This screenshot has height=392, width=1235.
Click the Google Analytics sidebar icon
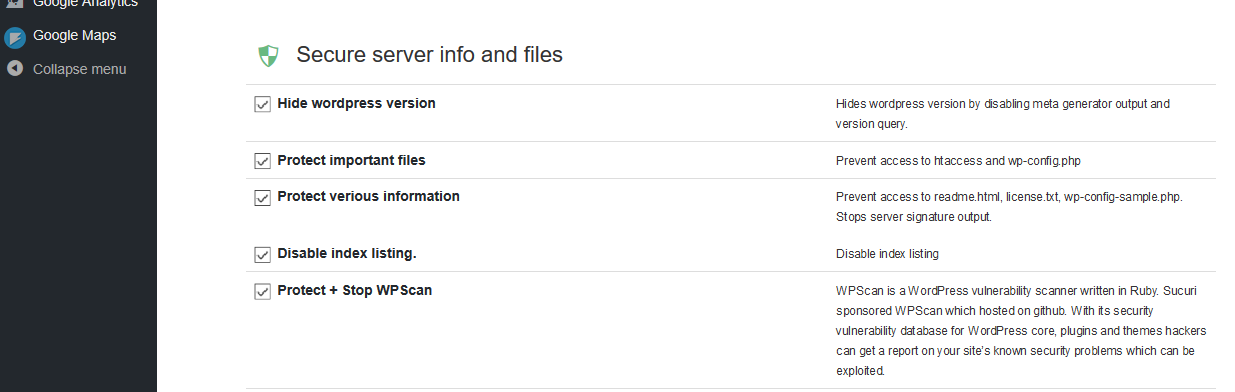(14, 3)
